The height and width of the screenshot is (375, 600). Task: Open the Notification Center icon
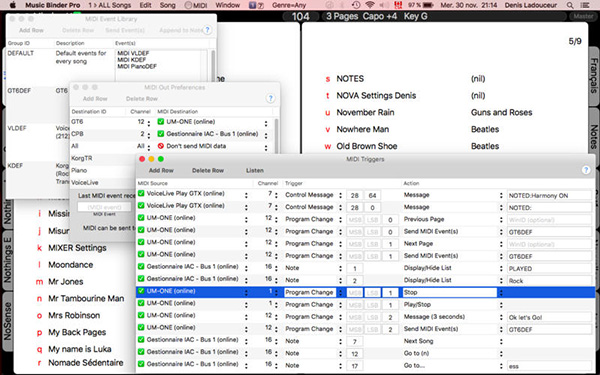[x=584, y=5]
